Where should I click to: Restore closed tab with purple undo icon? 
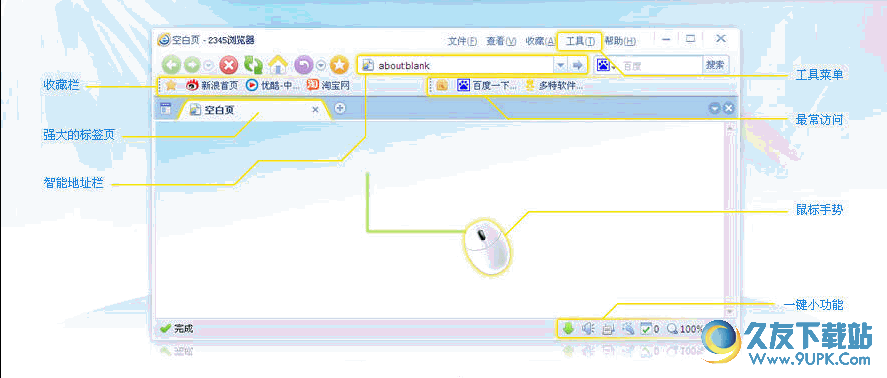[304, 65]
